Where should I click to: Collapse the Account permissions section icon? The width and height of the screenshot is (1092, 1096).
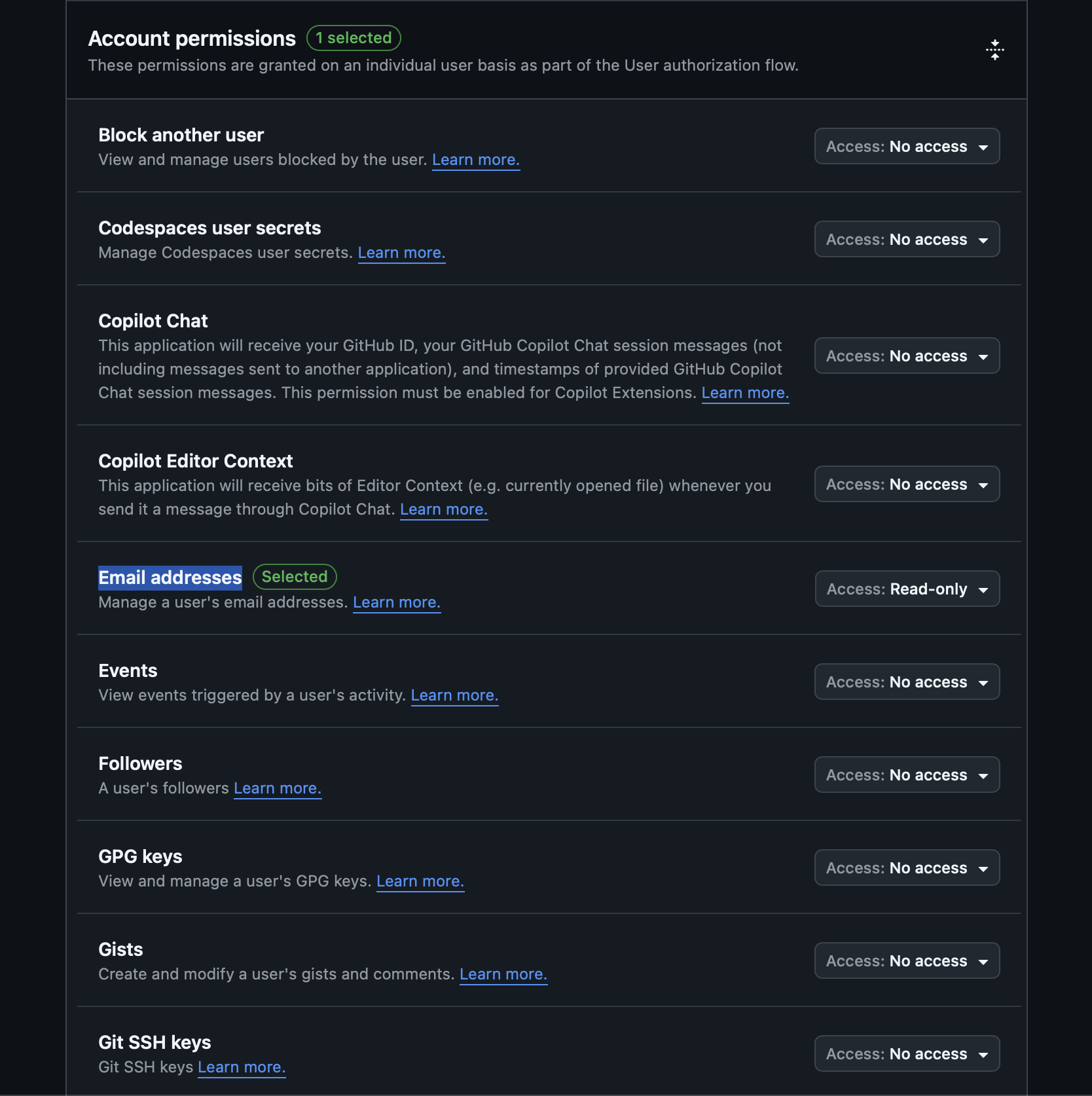point(994,50)
